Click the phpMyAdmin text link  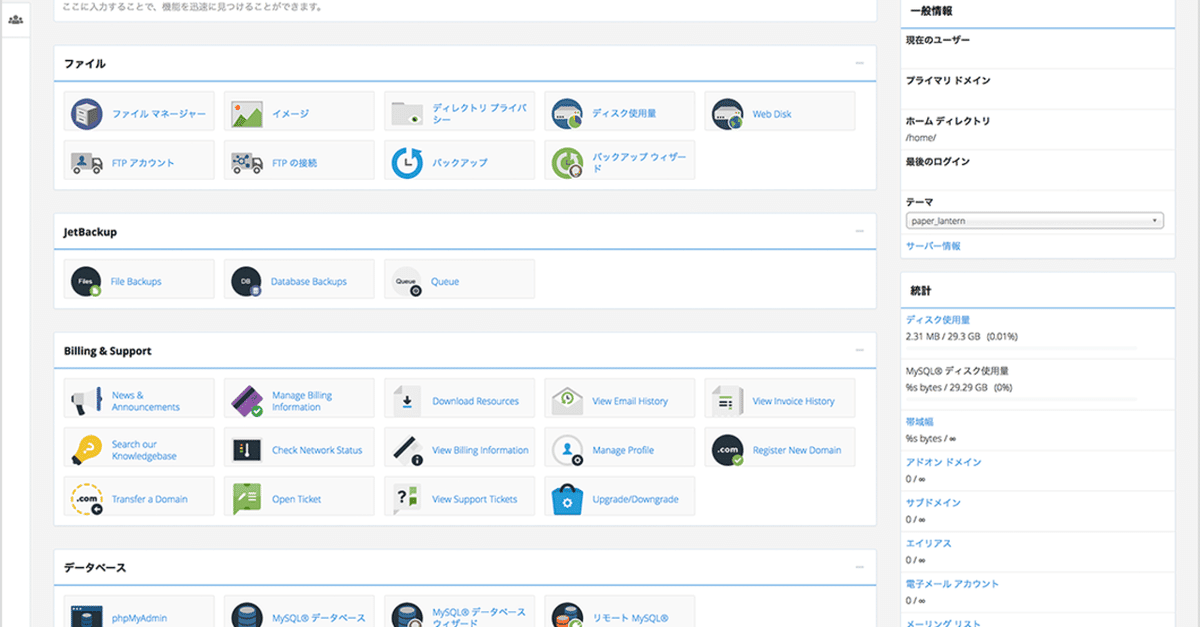click(138, 618)
